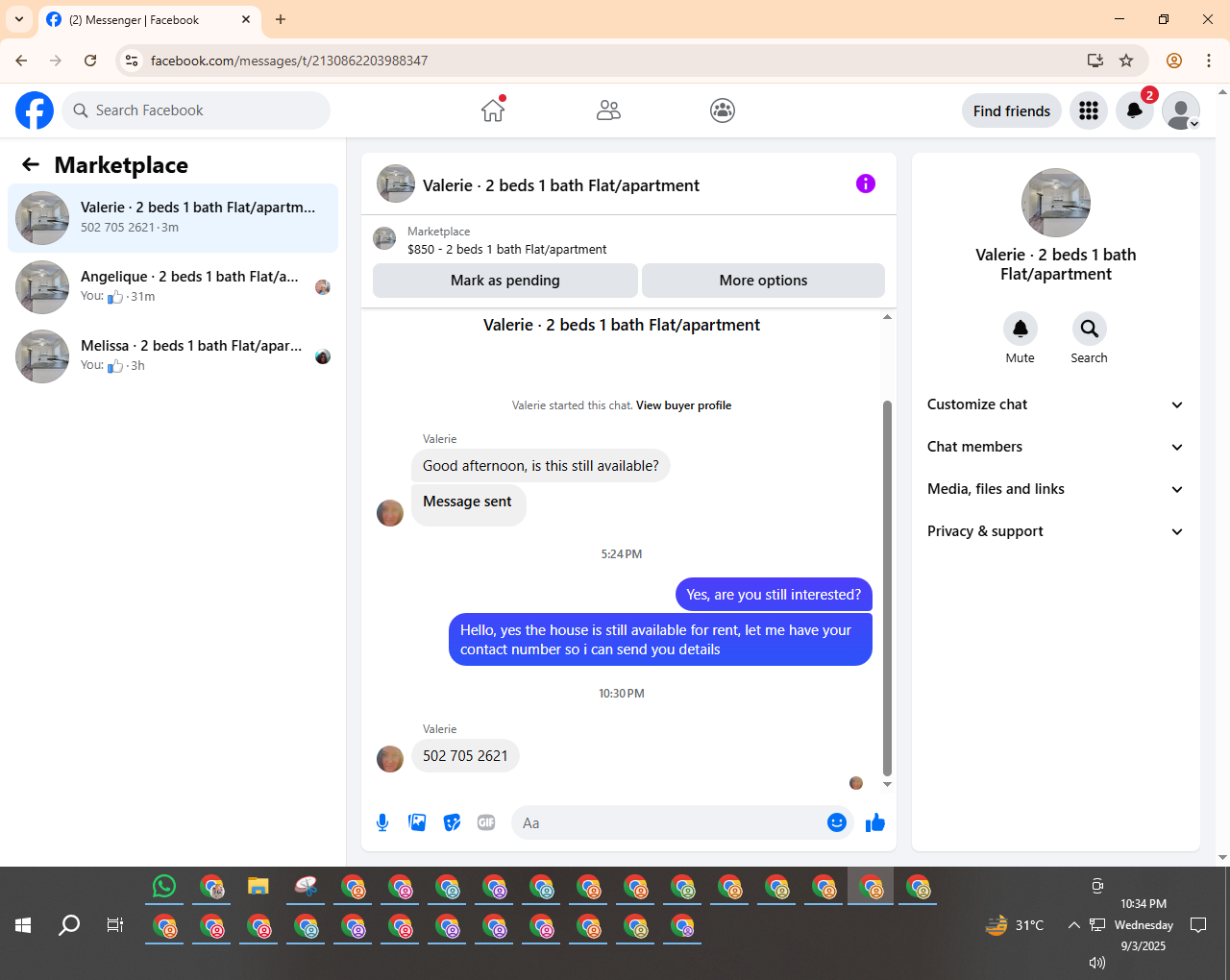Send a thumbs-up like

tap(875, 822)
